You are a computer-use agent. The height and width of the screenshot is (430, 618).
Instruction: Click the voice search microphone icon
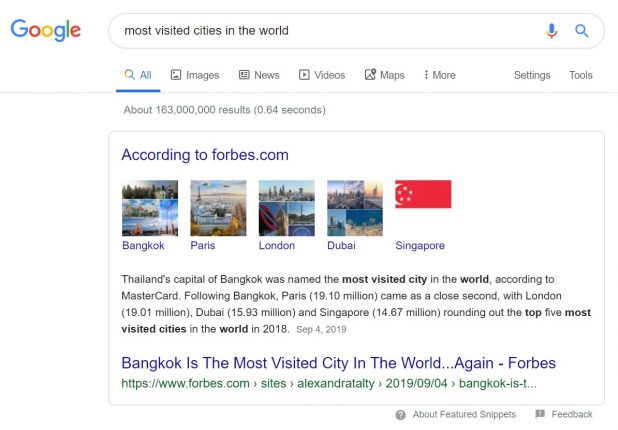pos(552,31)
